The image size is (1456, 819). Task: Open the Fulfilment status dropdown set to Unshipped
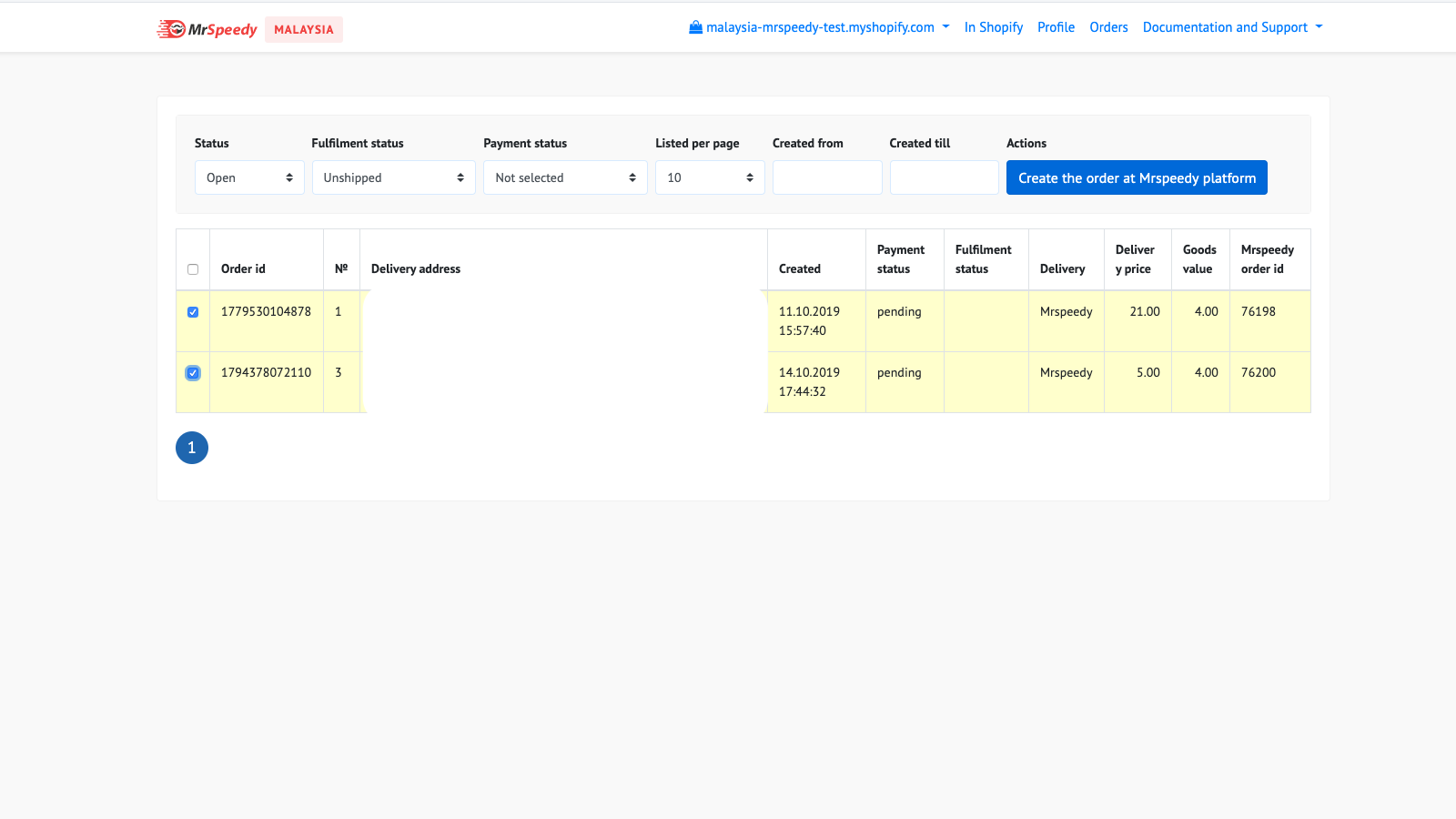pos(394,177)
